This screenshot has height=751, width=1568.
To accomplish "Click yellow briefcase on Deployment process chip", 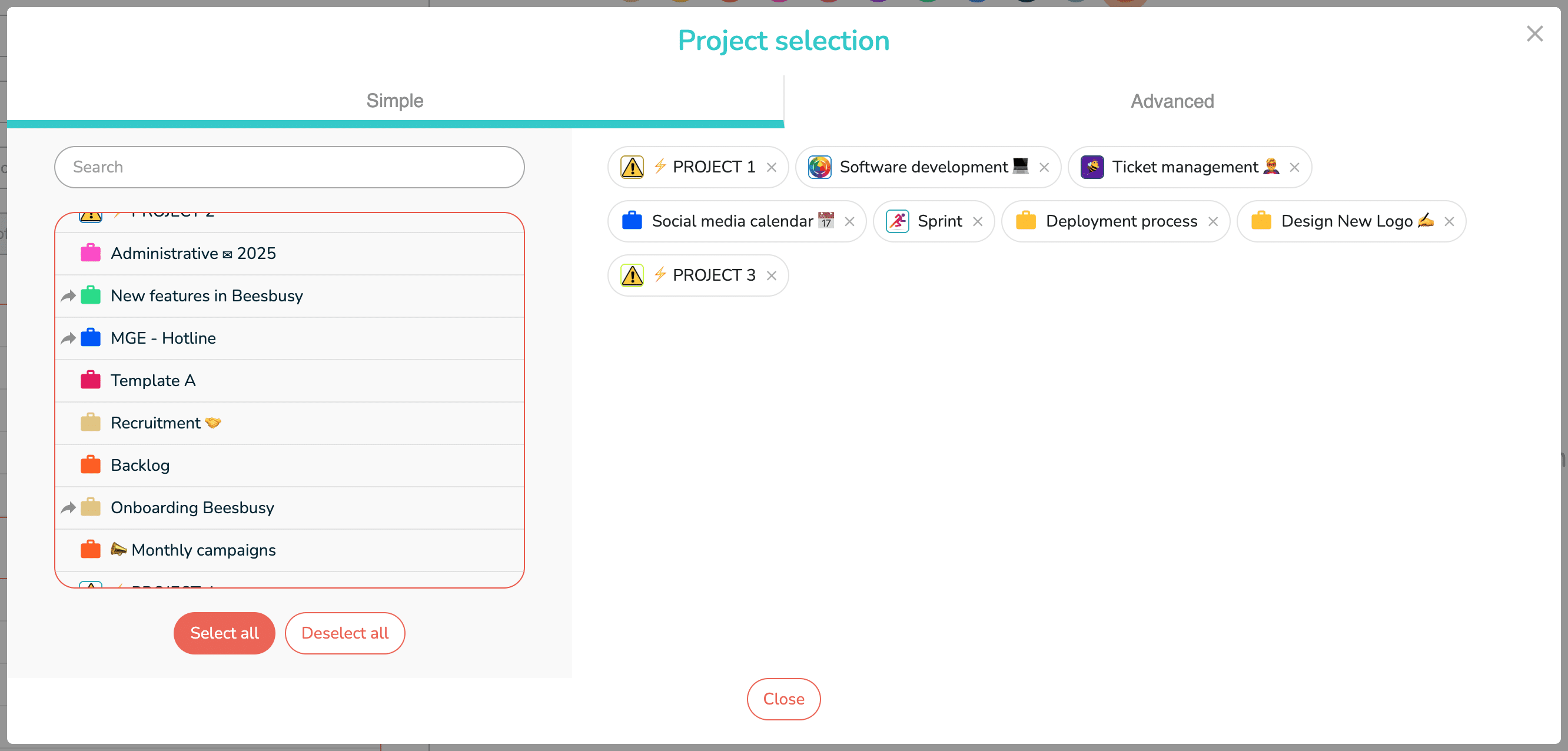I will [1026, 220].
